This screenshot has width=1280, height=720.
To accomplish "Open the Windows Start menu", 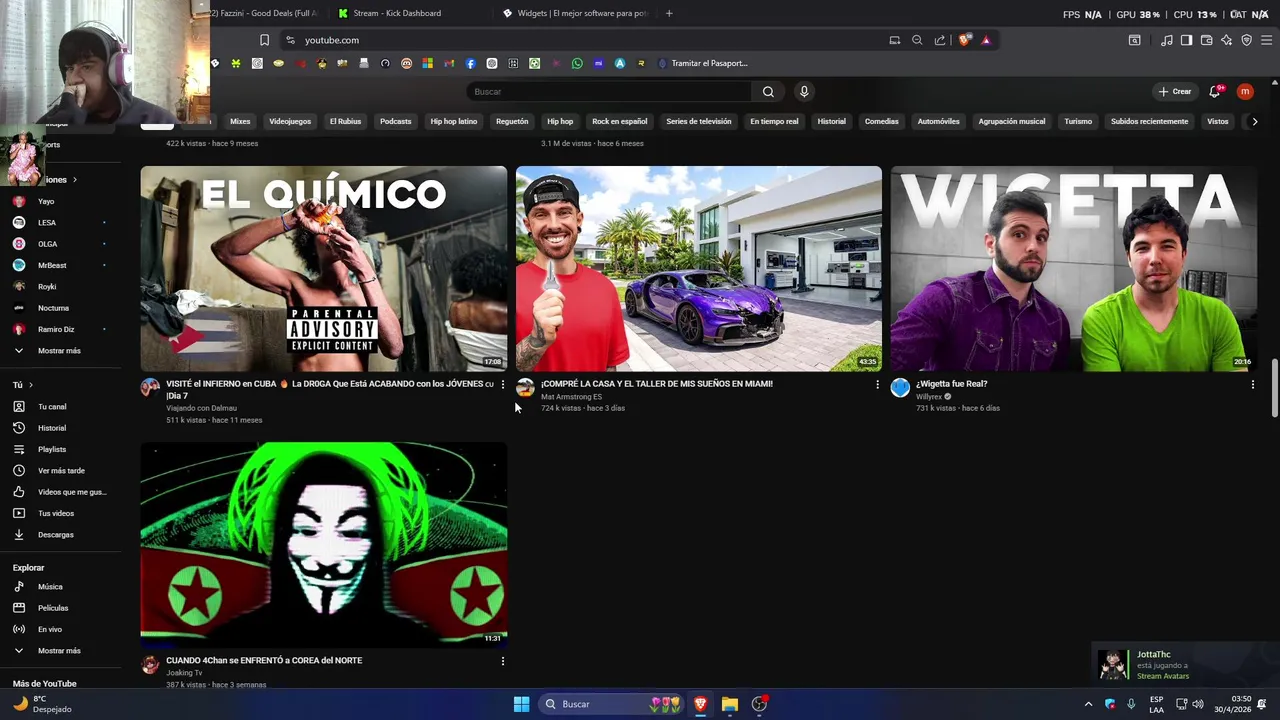I will [x=521, y=704].
